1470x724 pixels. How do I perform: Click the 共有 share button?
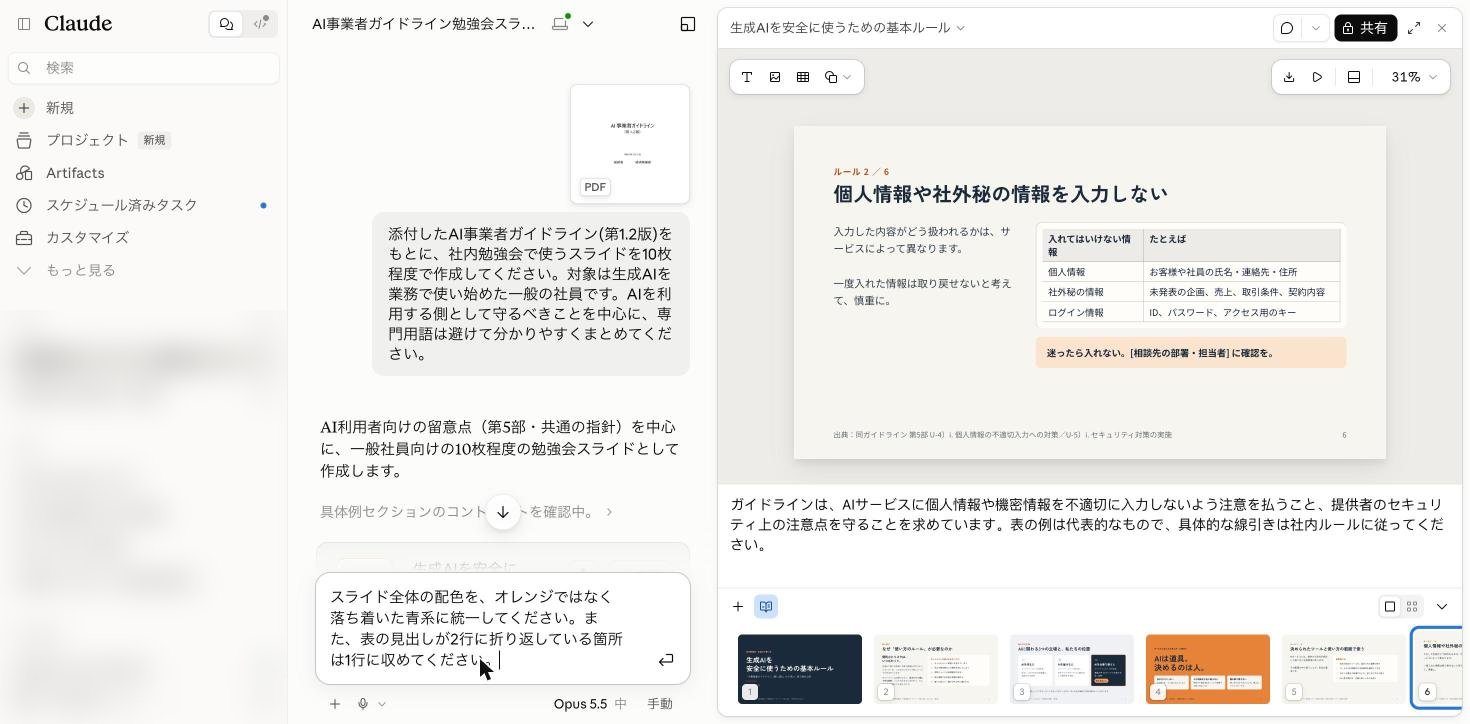coord(1365,28)
